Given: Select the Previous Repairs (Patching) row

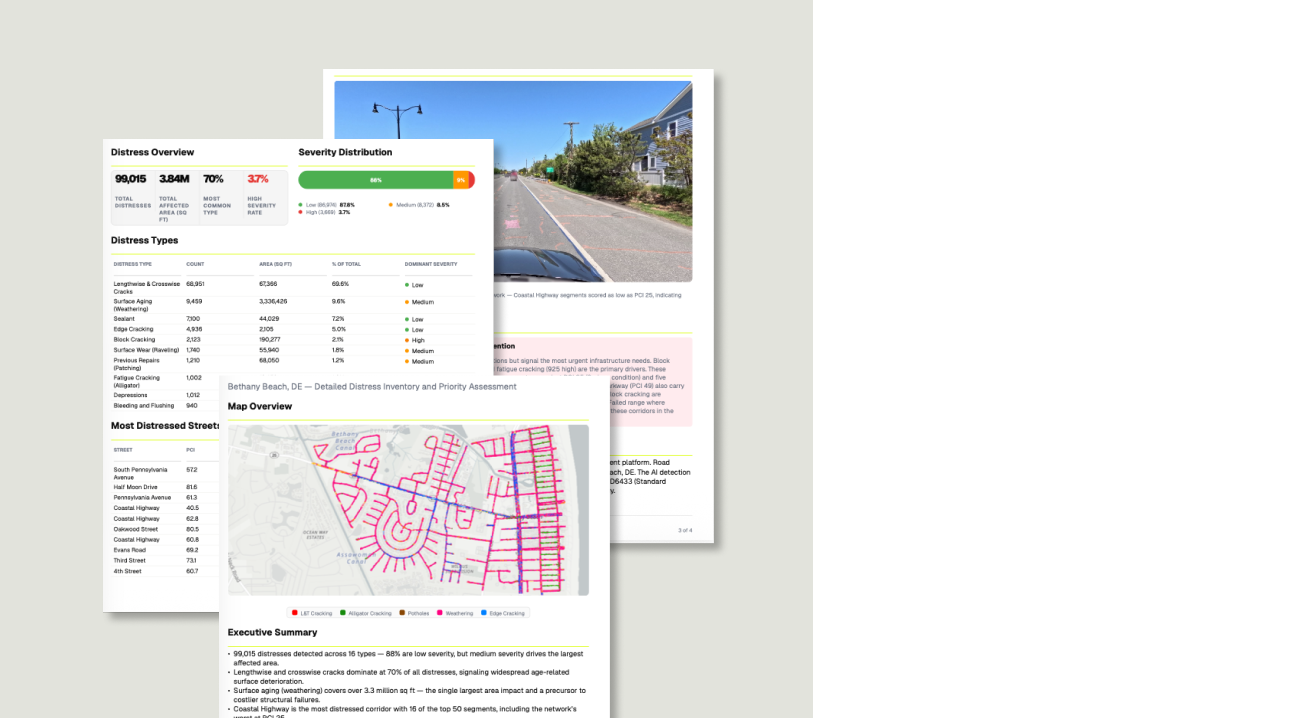Looking at the screenshot, I should [x=293, y=363].
